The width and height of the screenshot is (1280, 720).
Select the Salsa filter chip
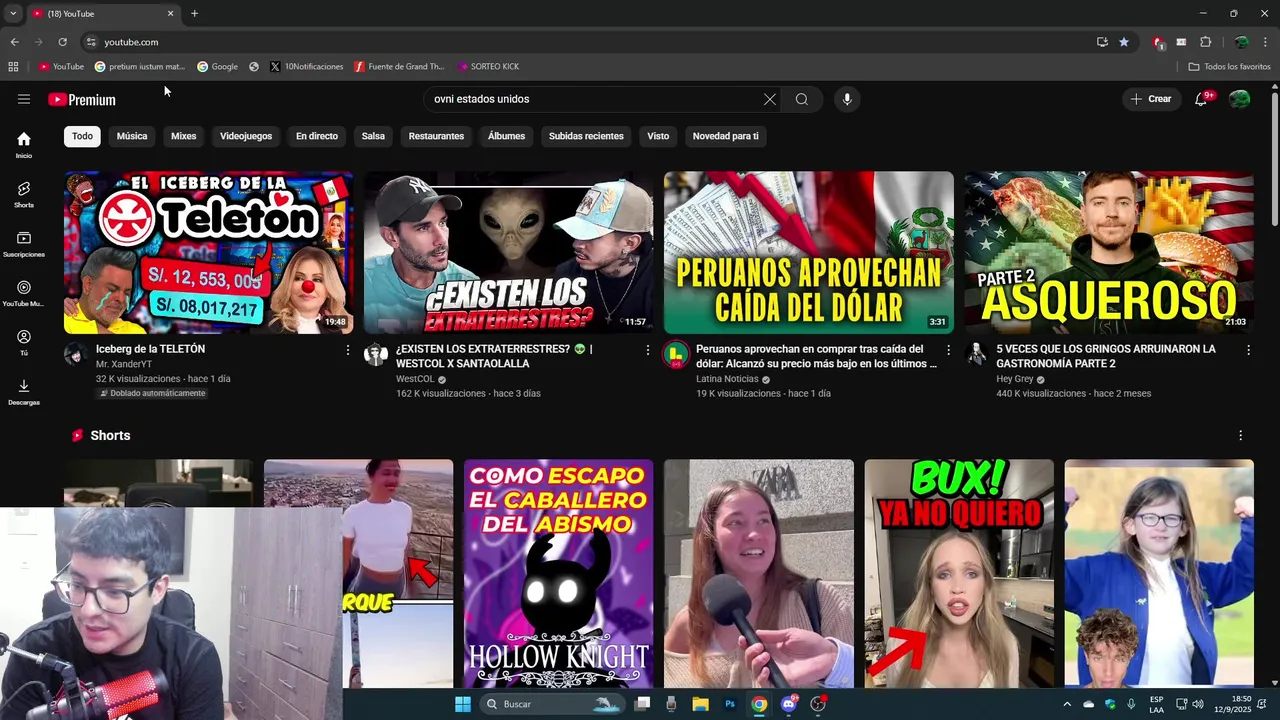(x=373, y=136)
